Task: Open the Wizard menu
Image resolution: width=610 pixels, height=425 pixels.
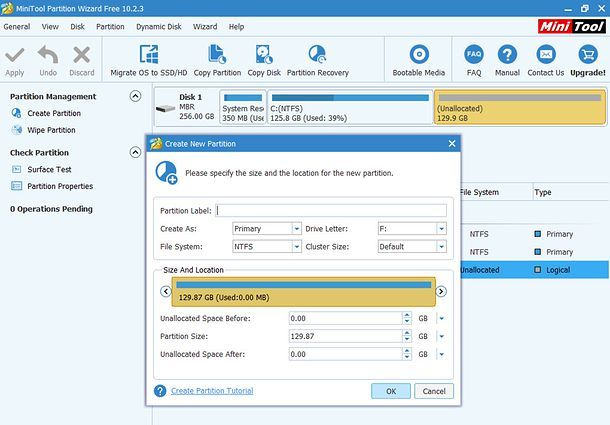Action: (205, 27)
